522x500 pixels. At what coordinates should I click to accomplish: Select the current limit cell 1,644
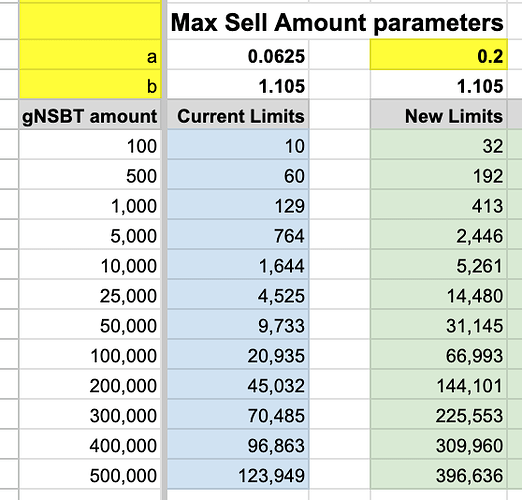pos(238,264)
